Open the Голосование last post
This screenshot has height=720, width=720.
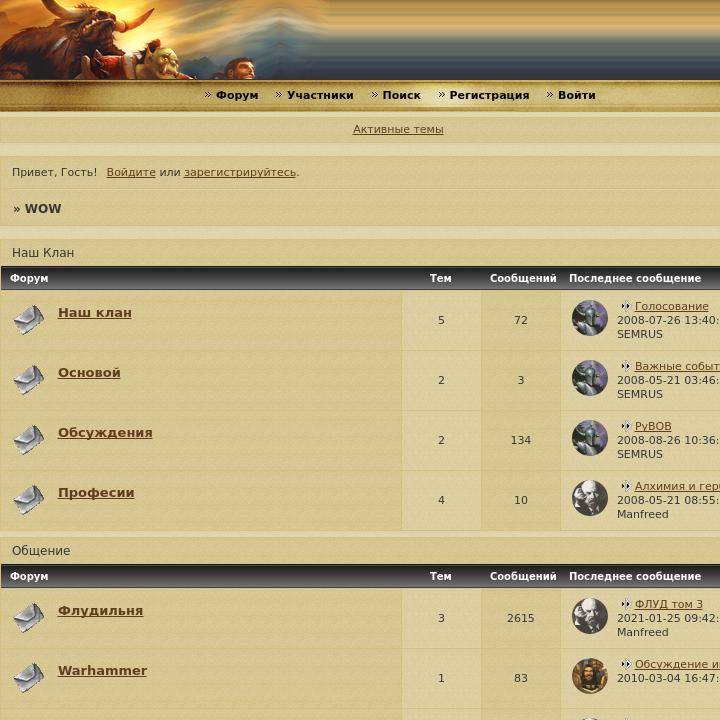point(671,306)
